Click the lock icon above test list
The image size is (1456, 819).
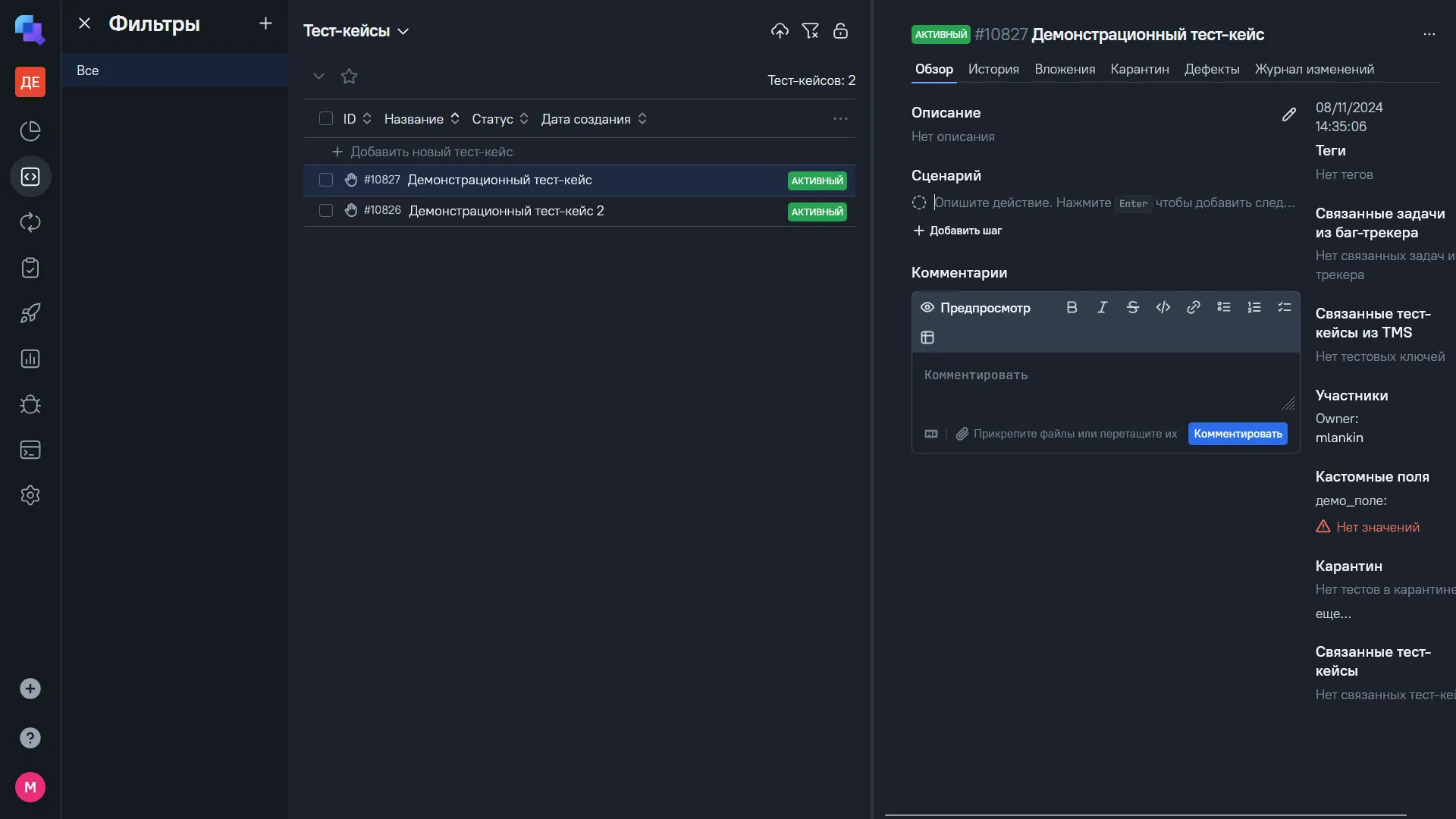click(x=840, y=31)
